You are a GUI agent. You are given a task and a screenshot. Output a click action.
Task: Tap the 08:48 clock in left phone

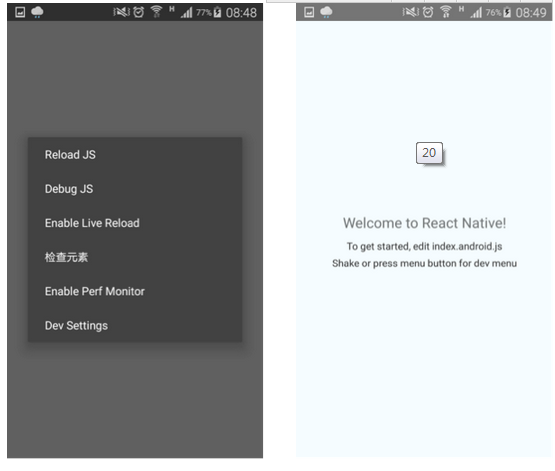(x=241, y=13)
